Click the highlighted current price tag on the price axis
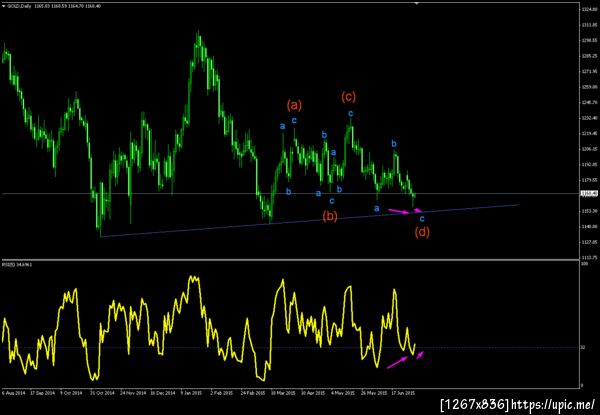Screen dimensions: 600x415 (x=590, y=194)
